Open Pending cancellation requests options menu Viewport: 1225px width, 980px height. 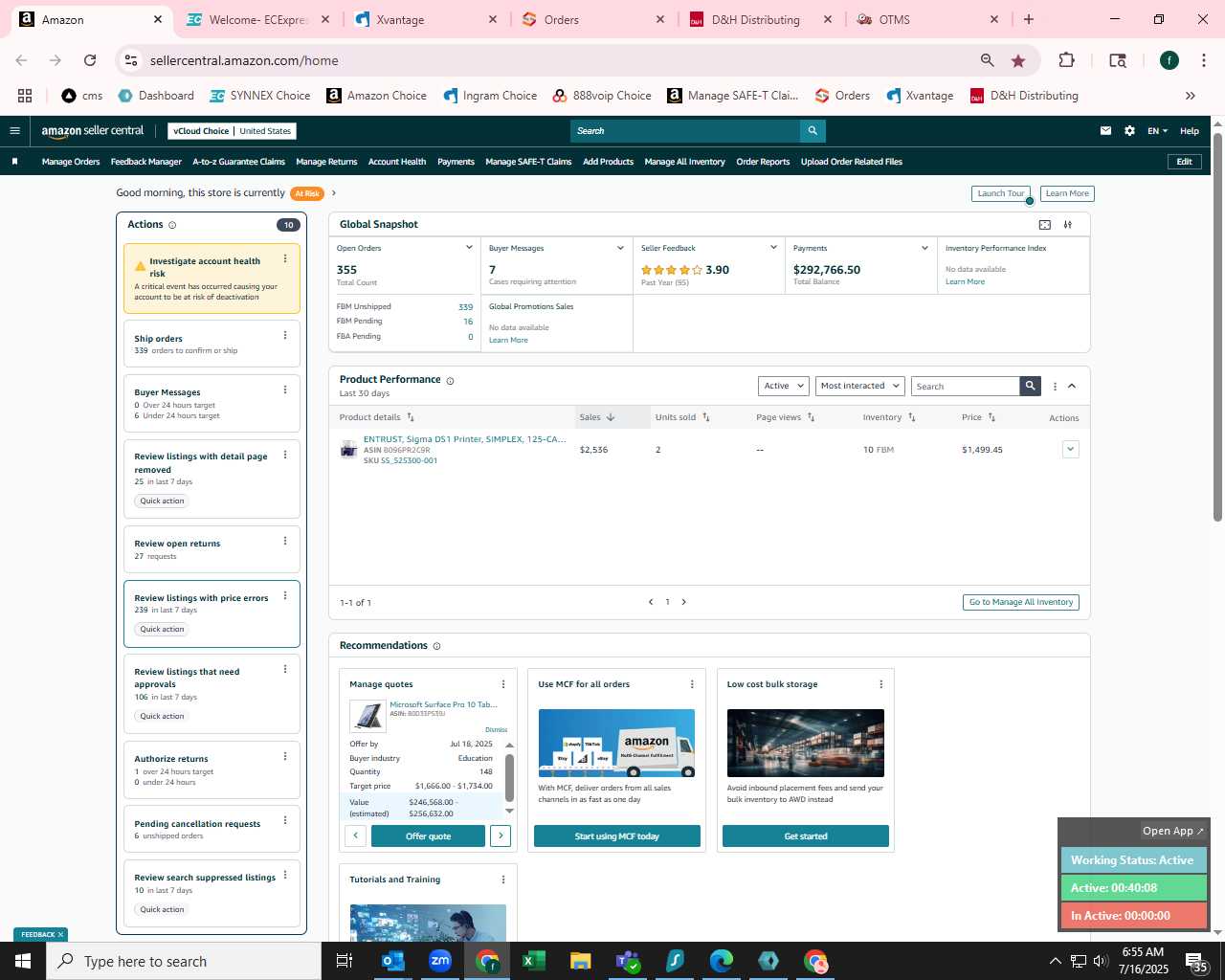pyautogui.click(x=285, y=820)
